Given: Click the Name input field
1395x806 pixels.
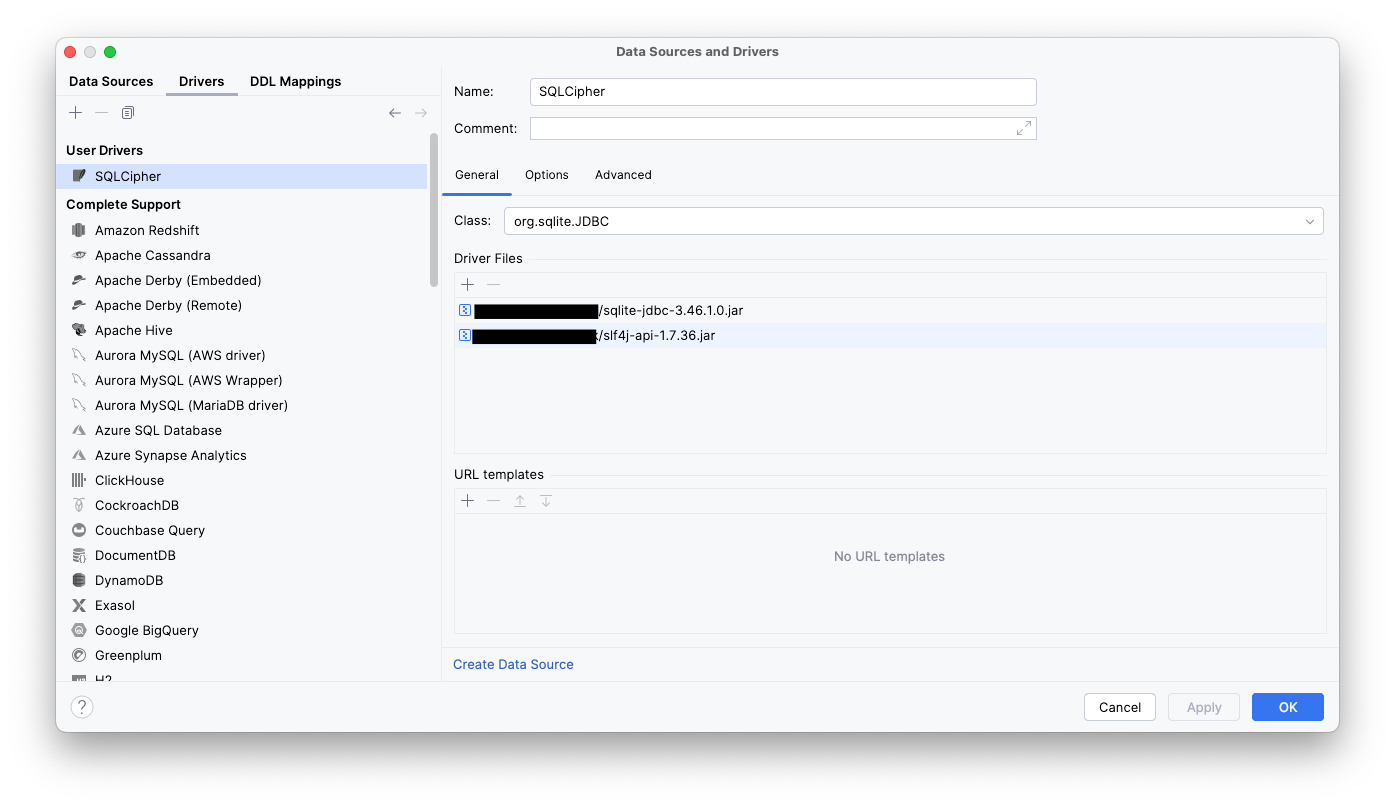Looking at the screenshot, I should coord(783,91).
